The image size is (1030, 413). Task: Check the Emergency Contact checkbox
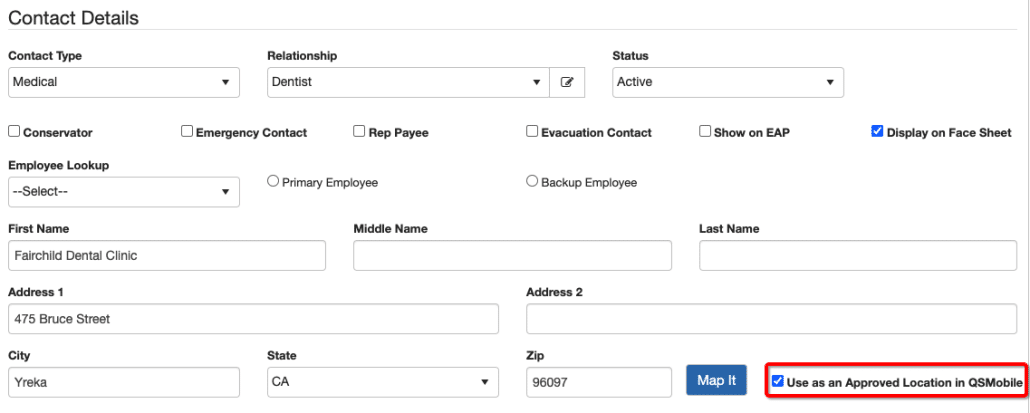pos(187,132)
